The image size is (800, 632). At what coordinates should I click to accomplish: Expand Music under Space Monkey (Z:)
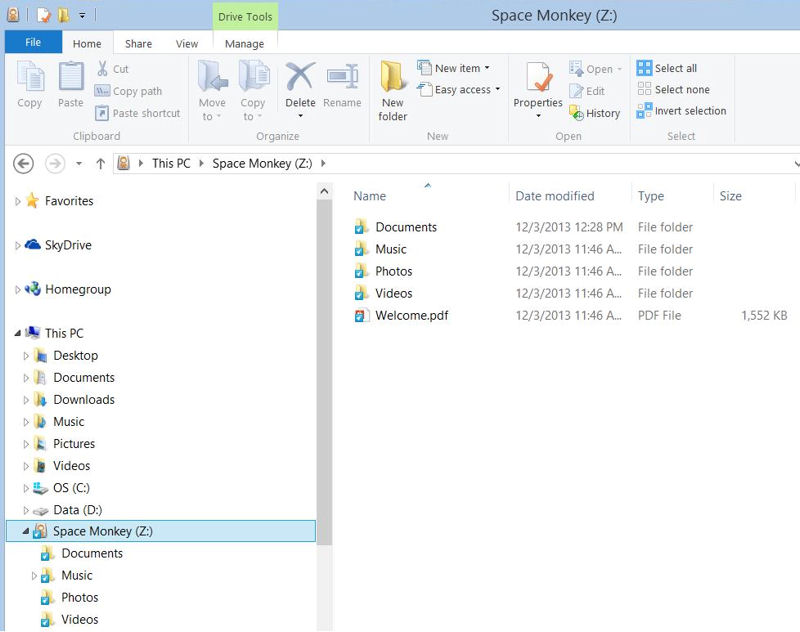[x=34, y=576]
